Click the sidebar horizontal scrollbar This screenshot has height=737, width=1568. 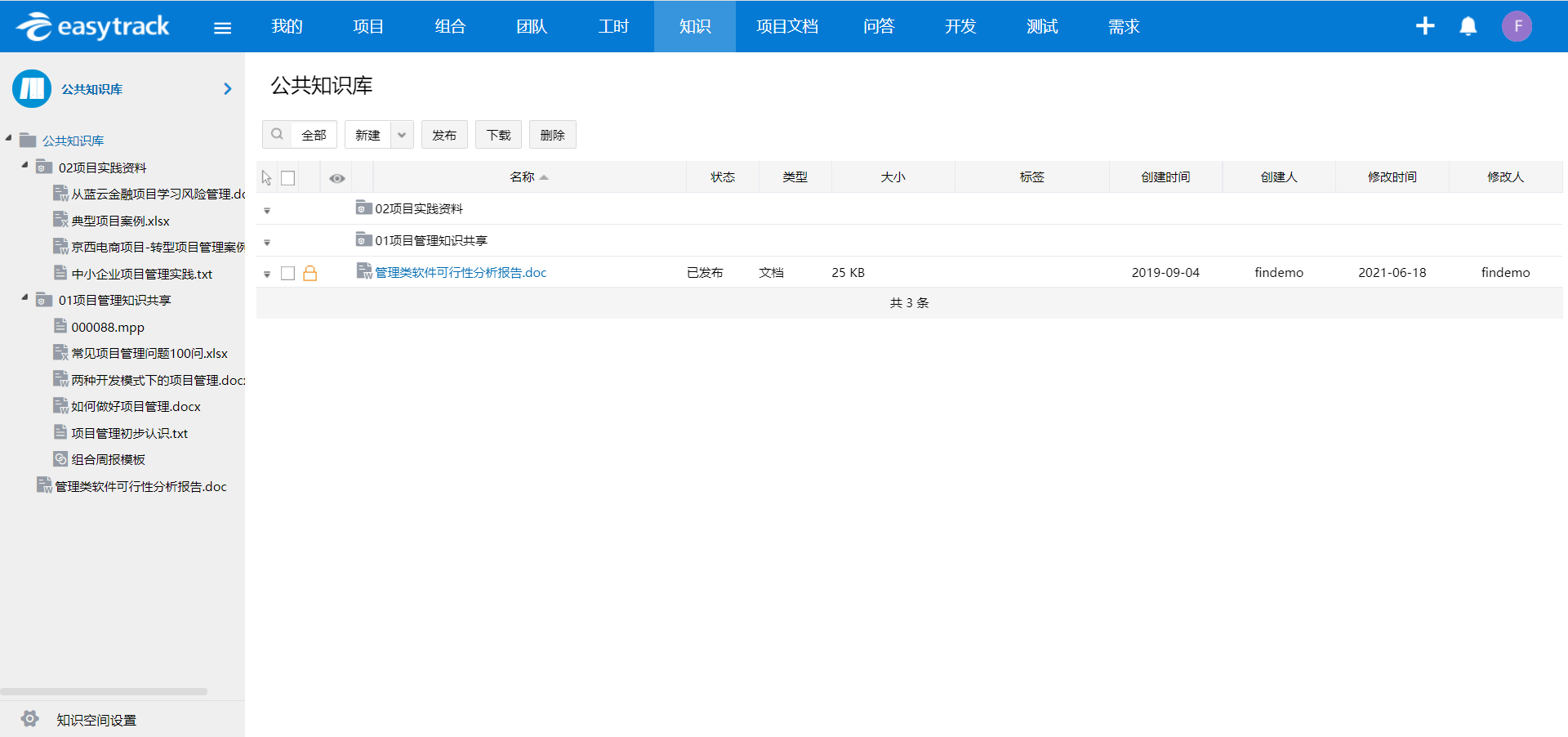[104, 691]
